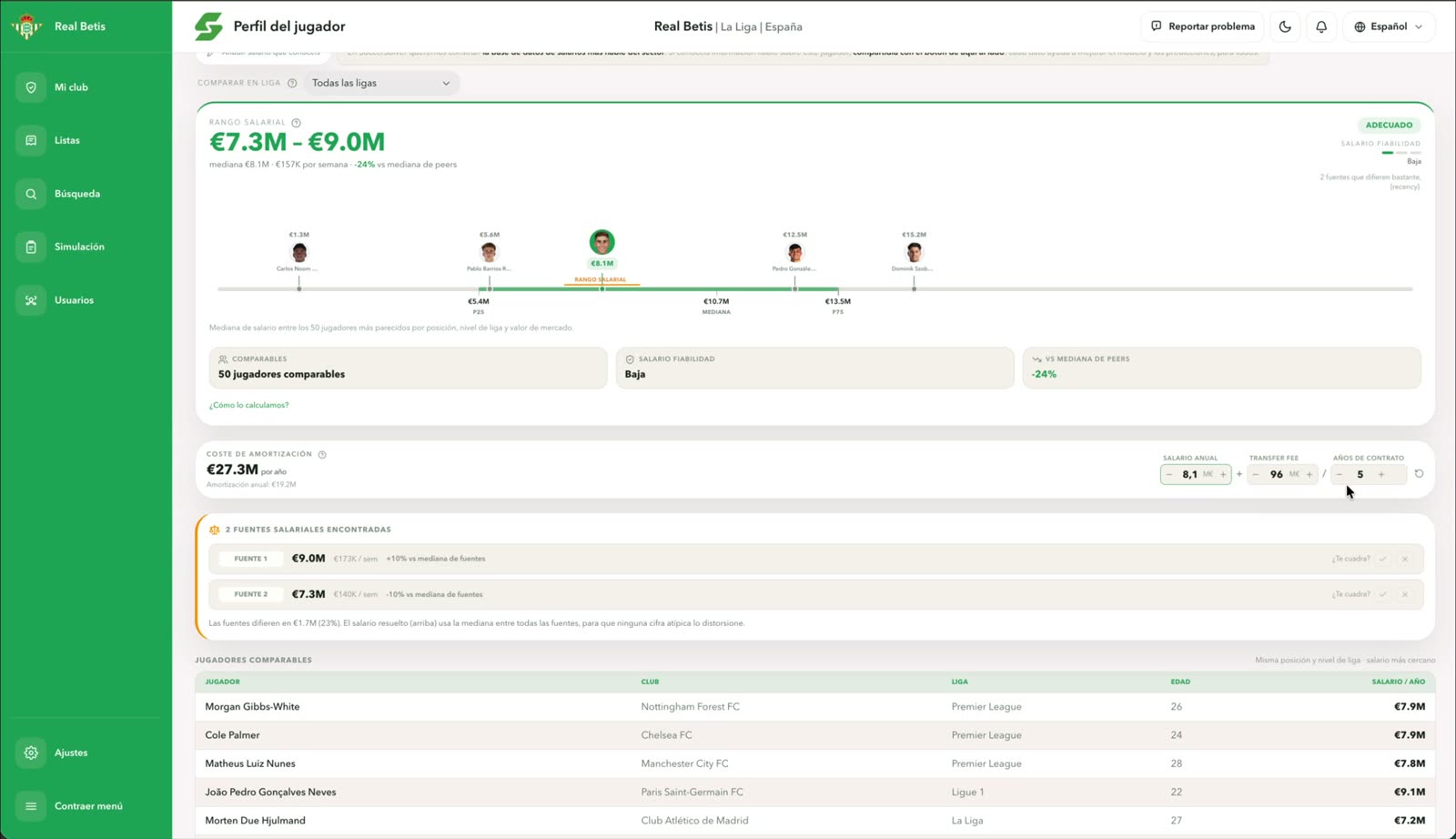Go to Usuarios in the sidebar
Screen dimensions: 1456x839
pos(74,300)
